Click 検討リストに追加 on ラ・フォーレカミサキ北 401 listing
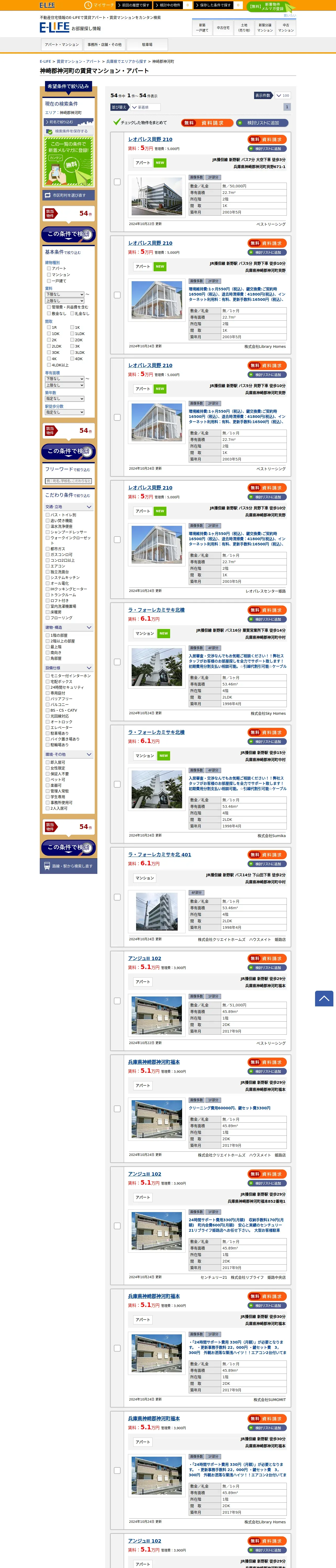Screen dimensions: 336x1568 267,864
